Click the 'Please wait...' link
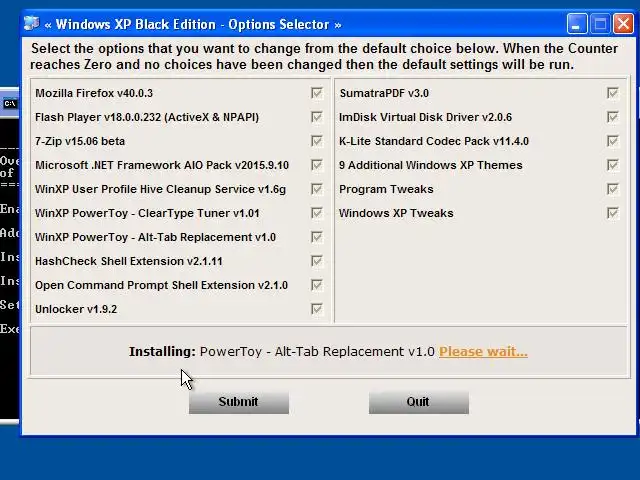Image resolution: width=640 pixels, height=480 pixels. point(483,352)
